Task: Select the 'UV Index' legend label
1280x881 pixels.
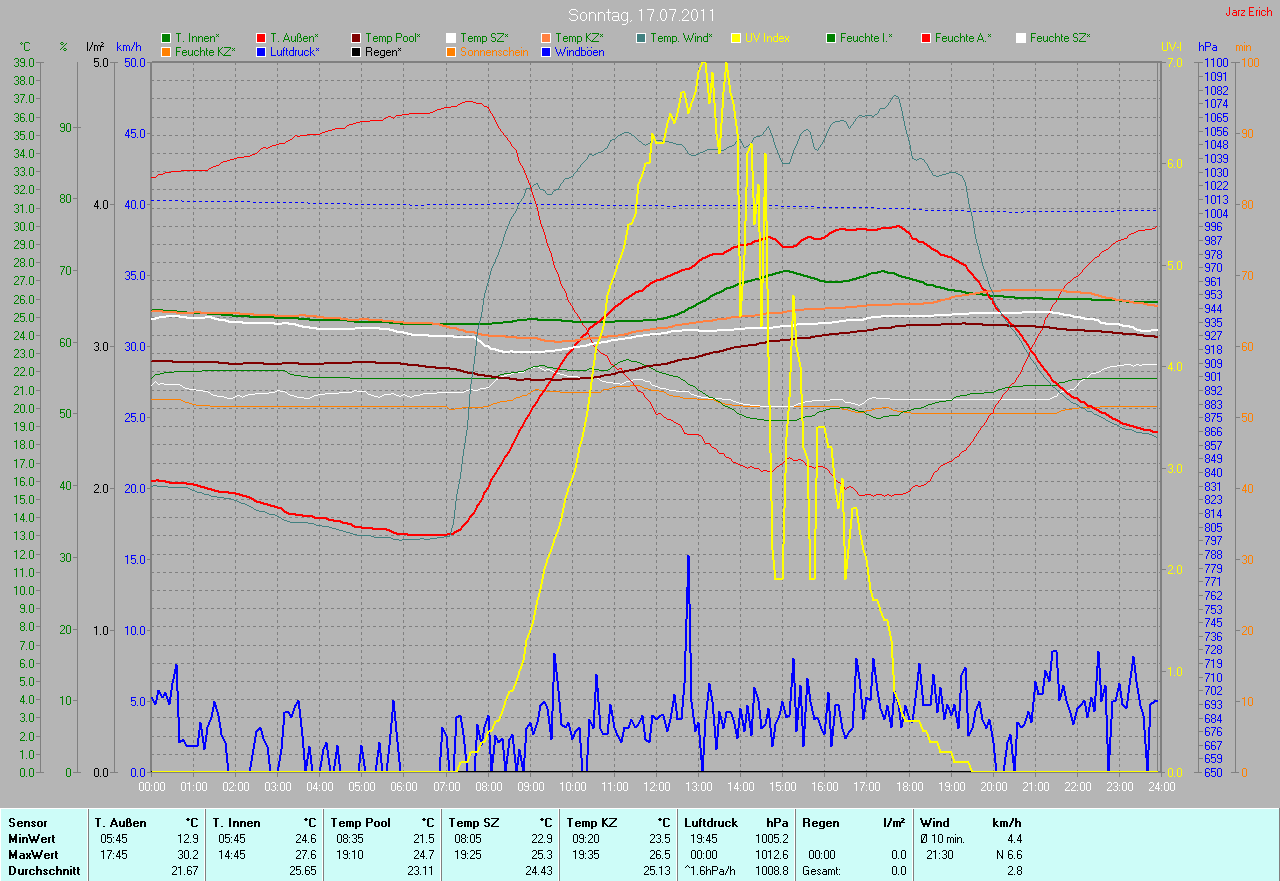Action: [x=768, y=38]
